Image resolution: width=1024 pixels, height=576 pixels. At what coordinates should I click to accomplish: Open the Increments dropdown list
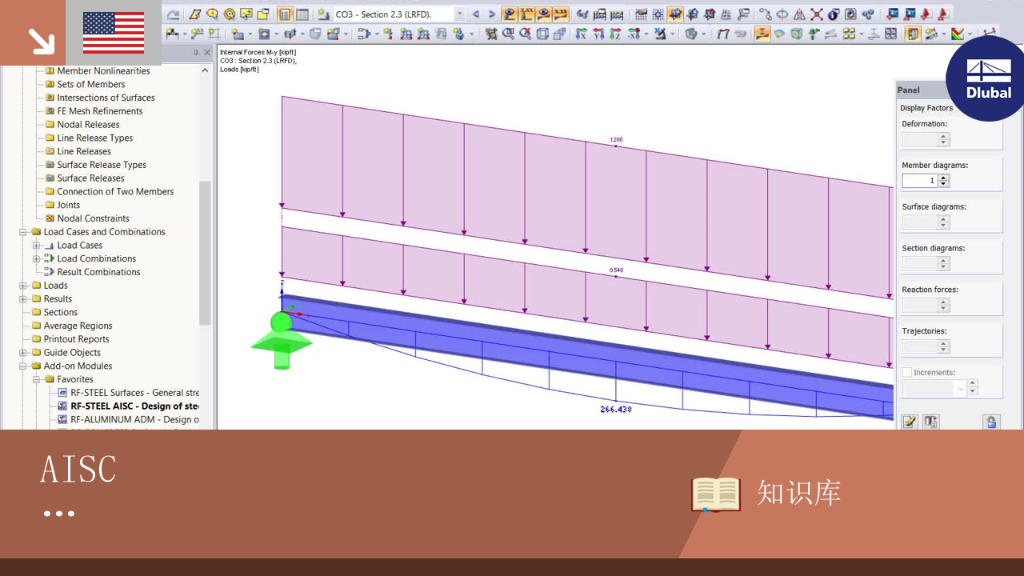click(x=960, y=389)
